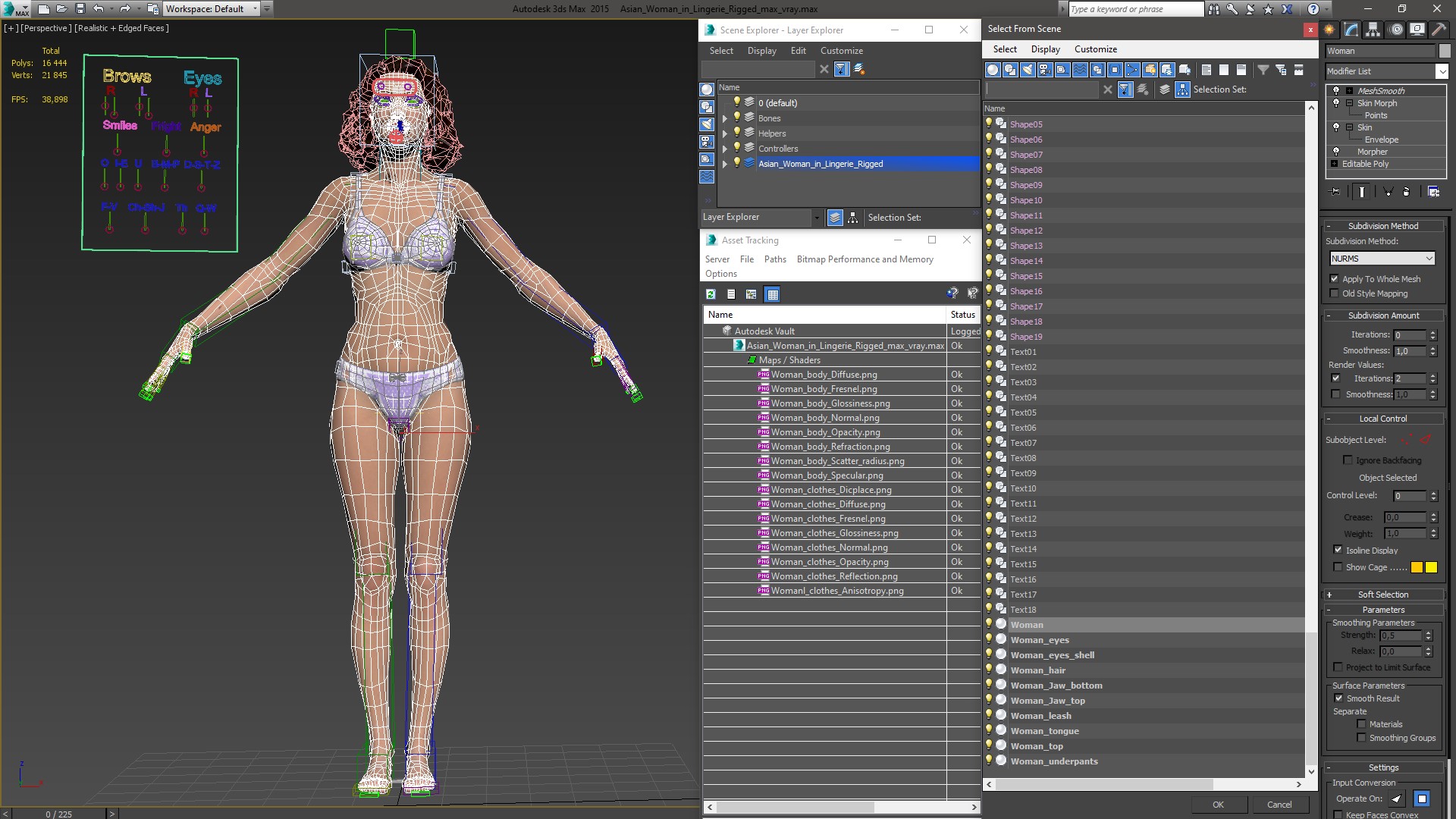Expand Bones layer in Scene Explorer
This screenshot has width=1456, height=819.
click(x=724, y=118)
